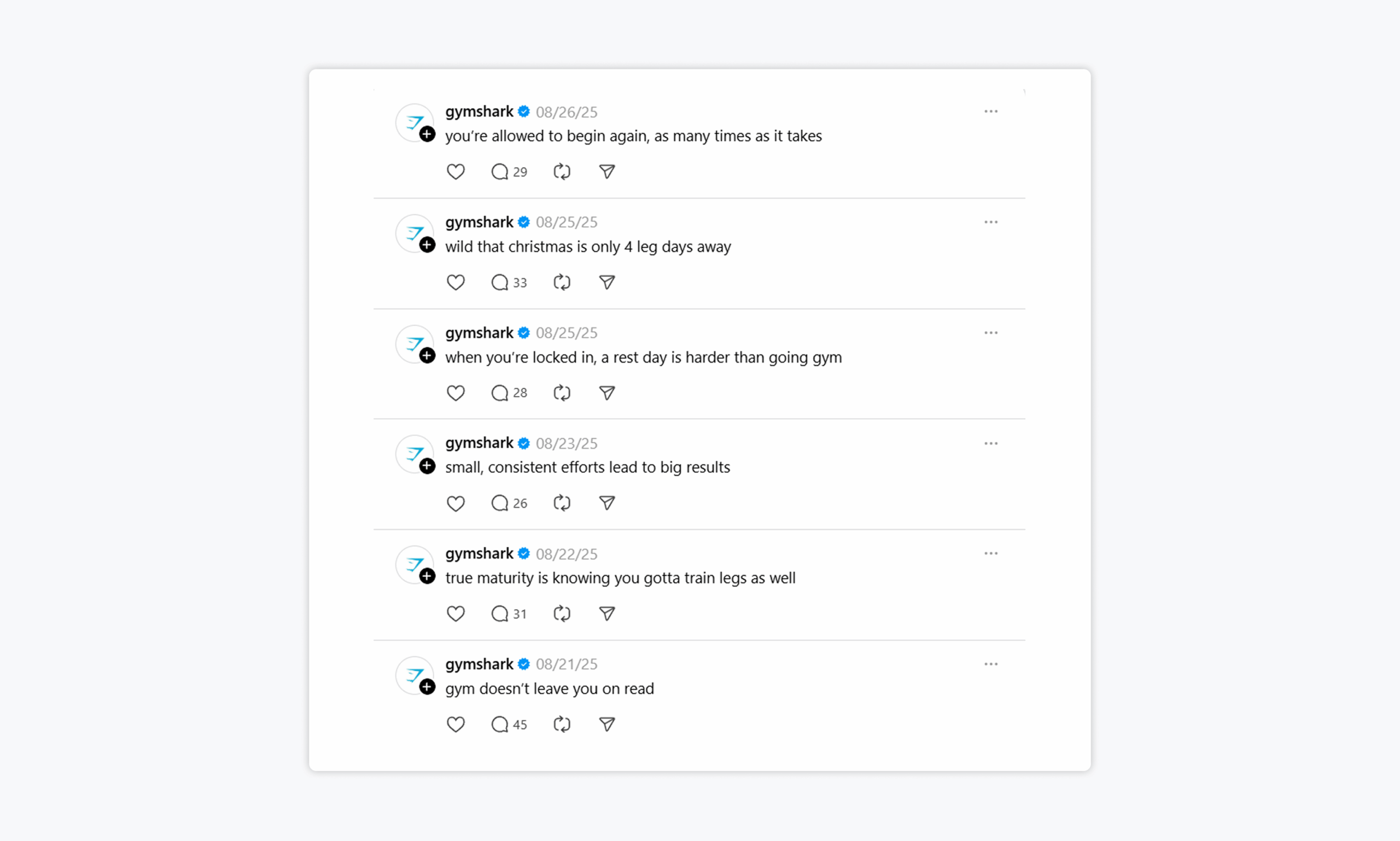Image resolution: width=1400 pixels, height=841 pixels.
Task: Open the 08/25/25 timestamp on the christmas post
Action: [566, 222]
